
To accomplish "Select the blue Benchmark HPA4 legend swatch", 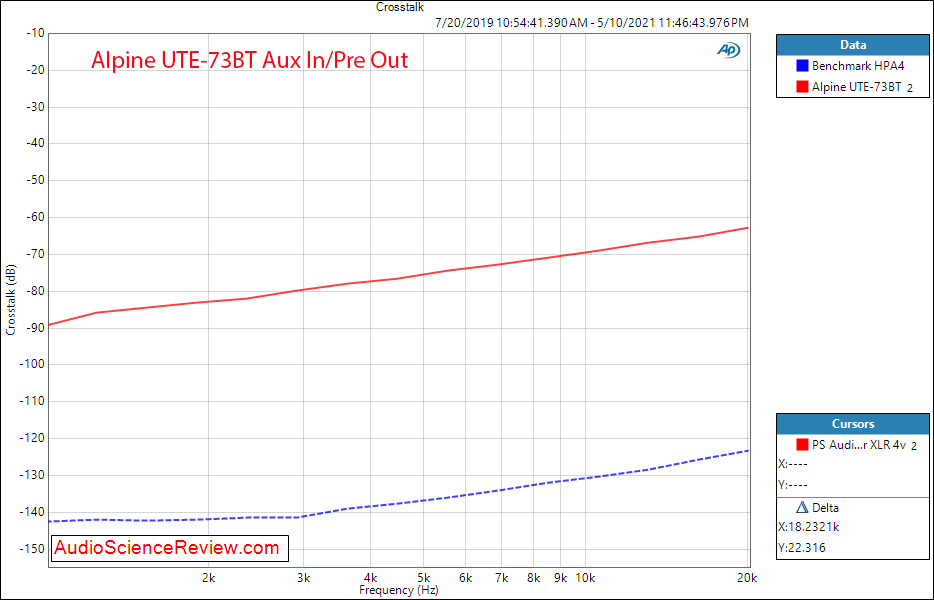I will click(x=802, y=66).
